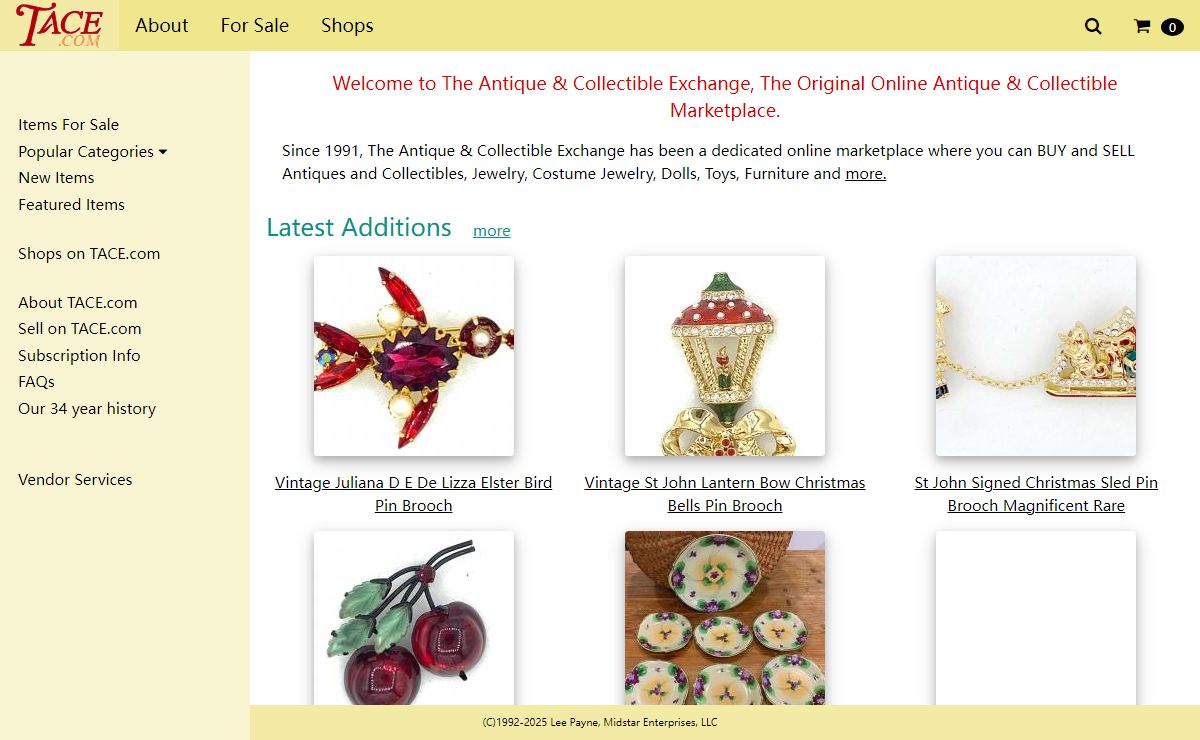Open the Subscription Info link
1200x740 pixels.
click(x=79, y=355)
